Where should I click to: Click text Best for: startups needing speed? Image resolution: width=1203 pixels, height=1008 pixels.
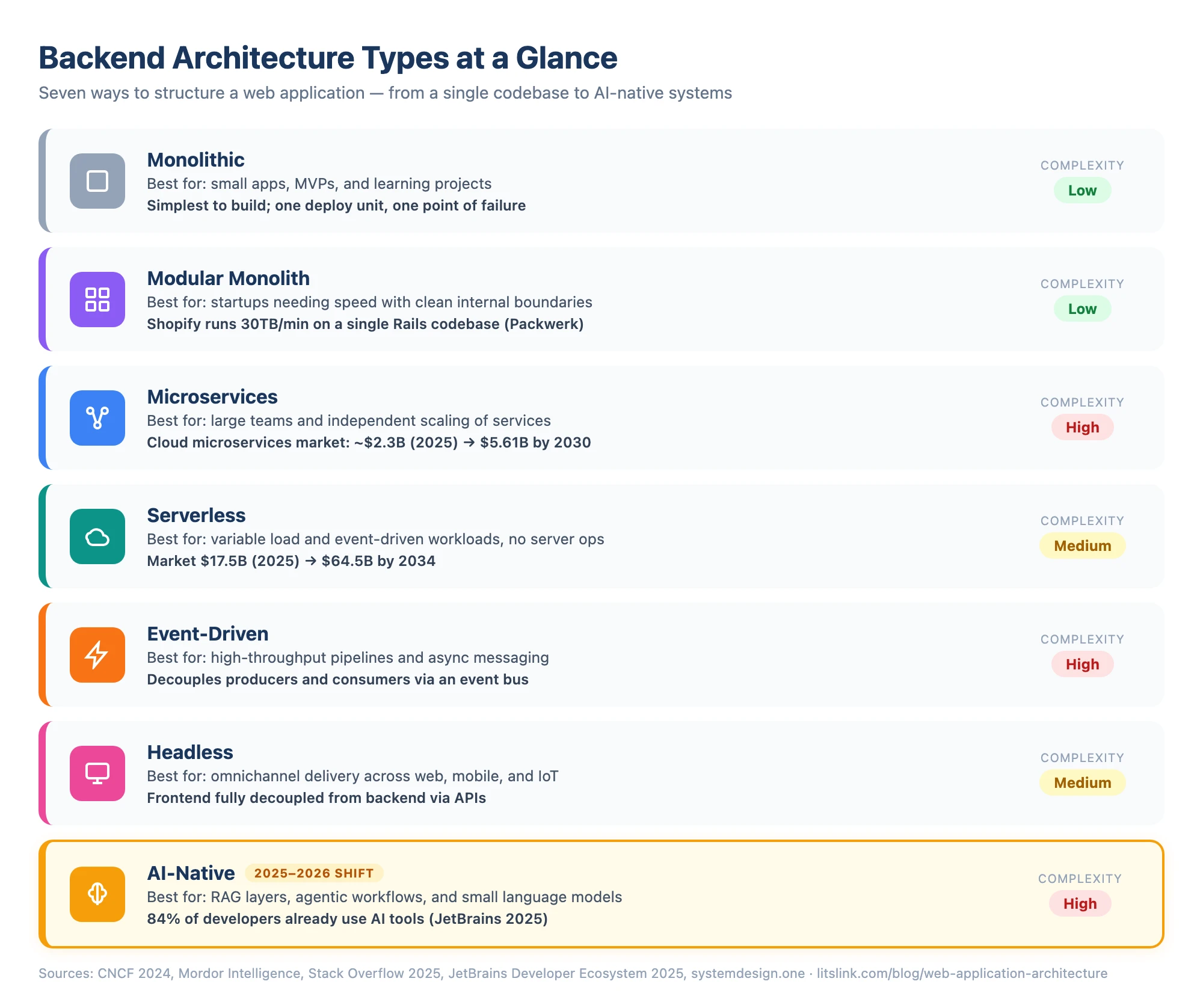pyautogui.click(x=369, y=303)
